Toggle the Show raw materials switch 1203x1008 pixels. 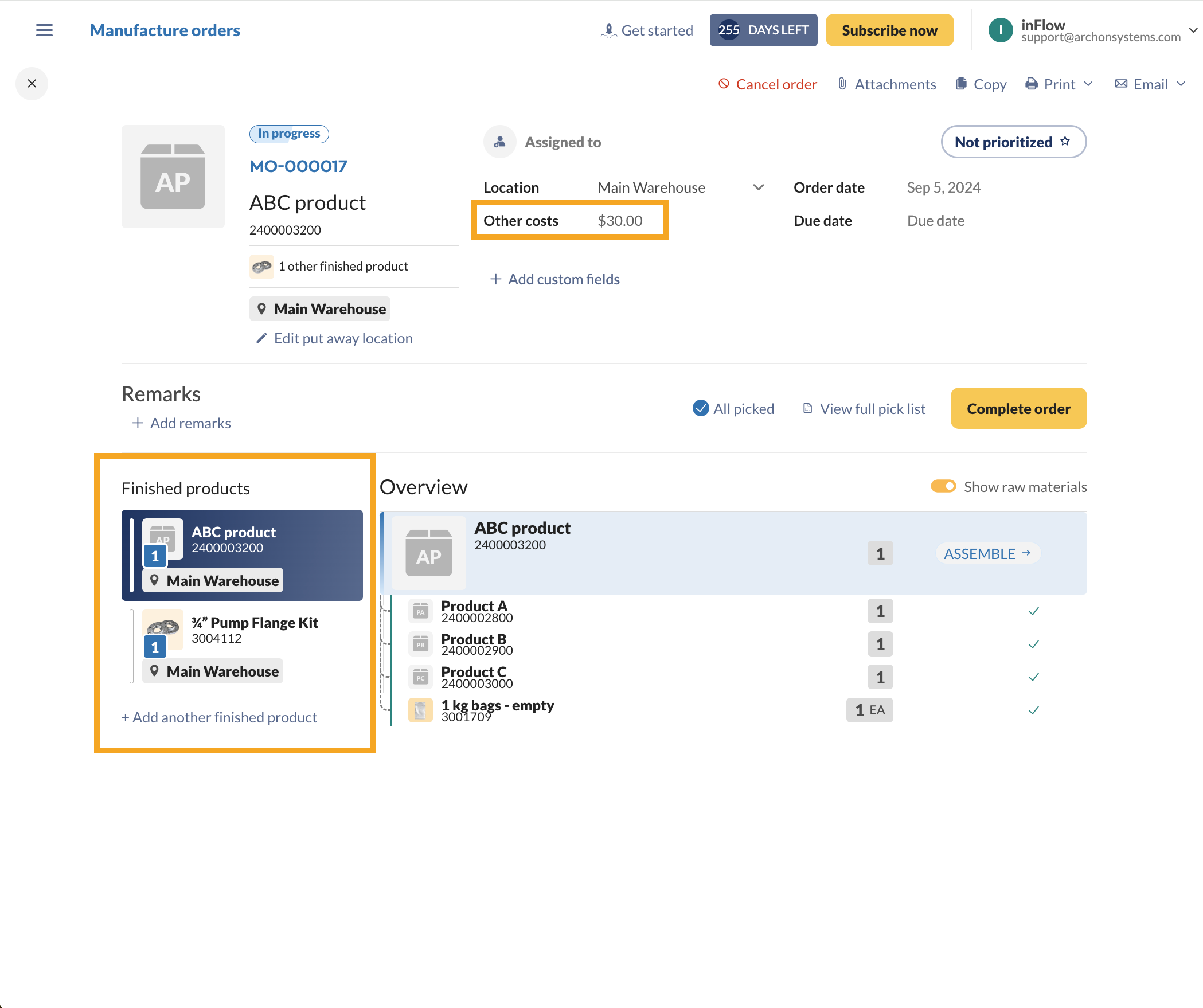click(x=943, y=487)
